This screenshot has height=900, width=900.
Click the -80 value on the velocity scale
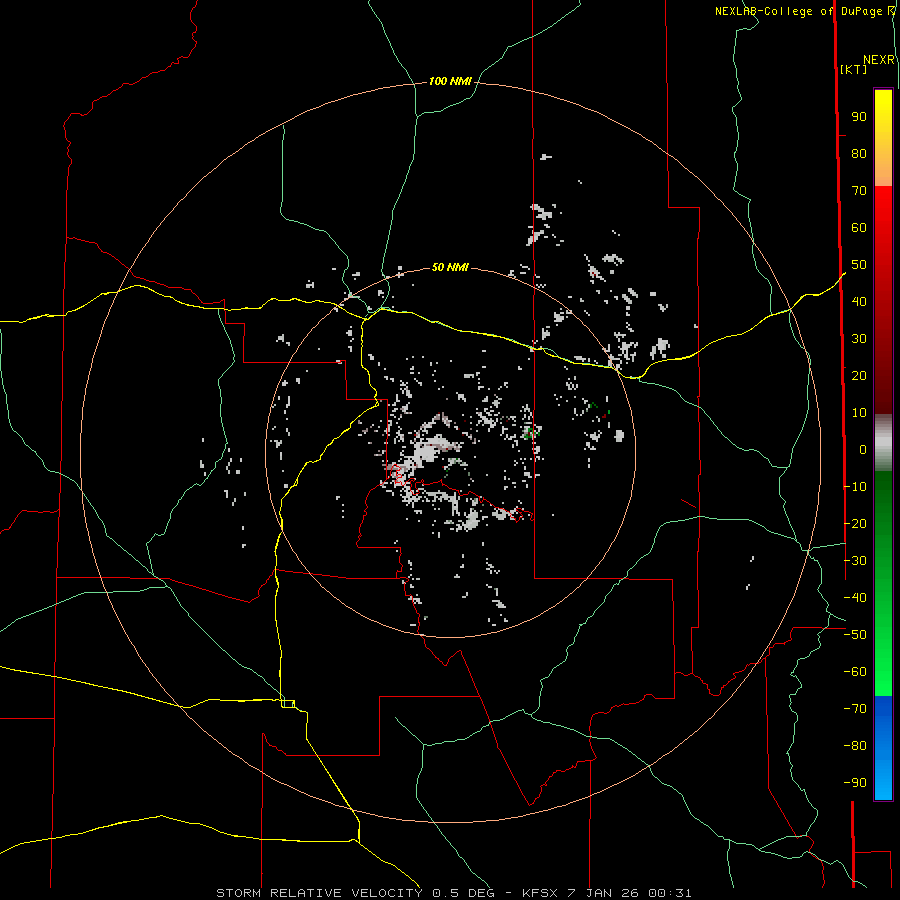(855, 746)
